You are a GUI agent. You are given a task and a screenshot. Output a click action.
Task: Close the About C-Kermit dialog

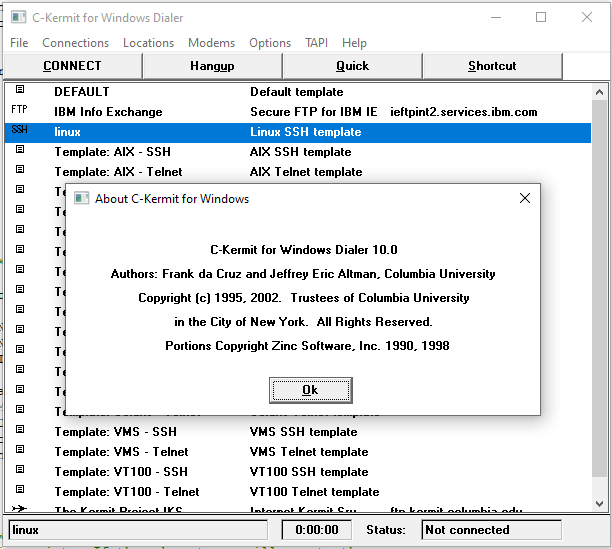[525, 198]
